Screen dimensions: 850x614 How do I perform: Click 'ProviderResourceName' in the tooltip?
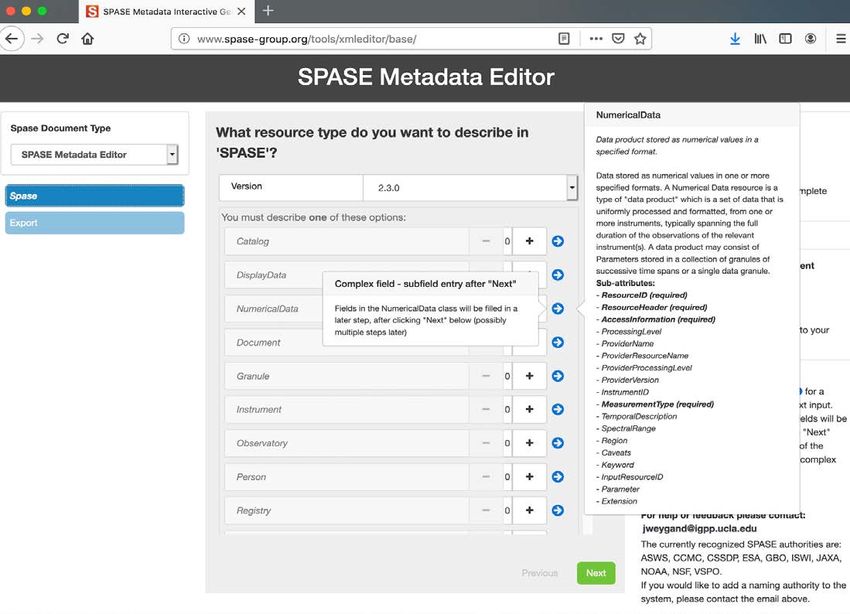[645, 356]
